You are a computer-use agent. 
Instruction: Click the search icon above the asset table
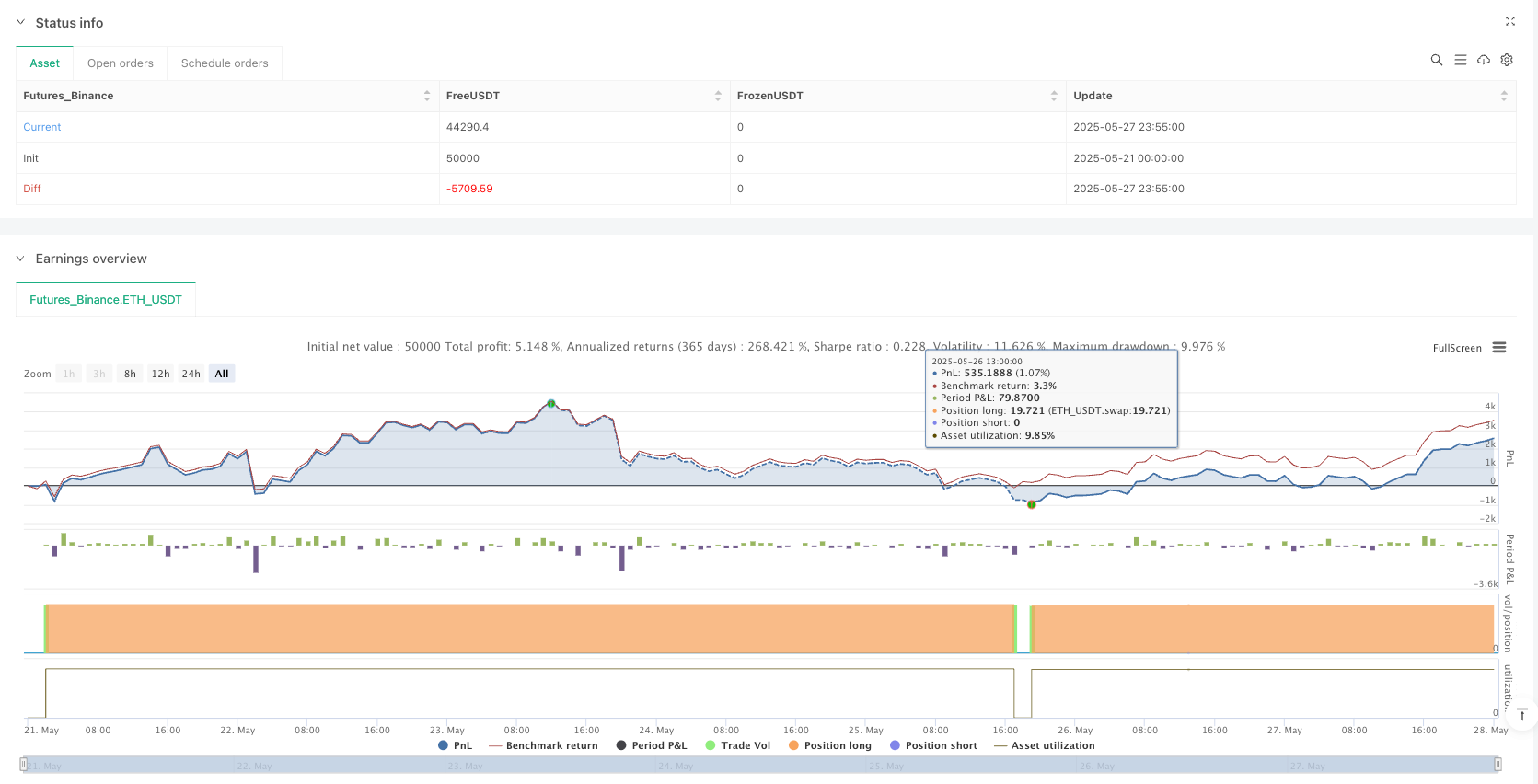[x=1436, y=60]
